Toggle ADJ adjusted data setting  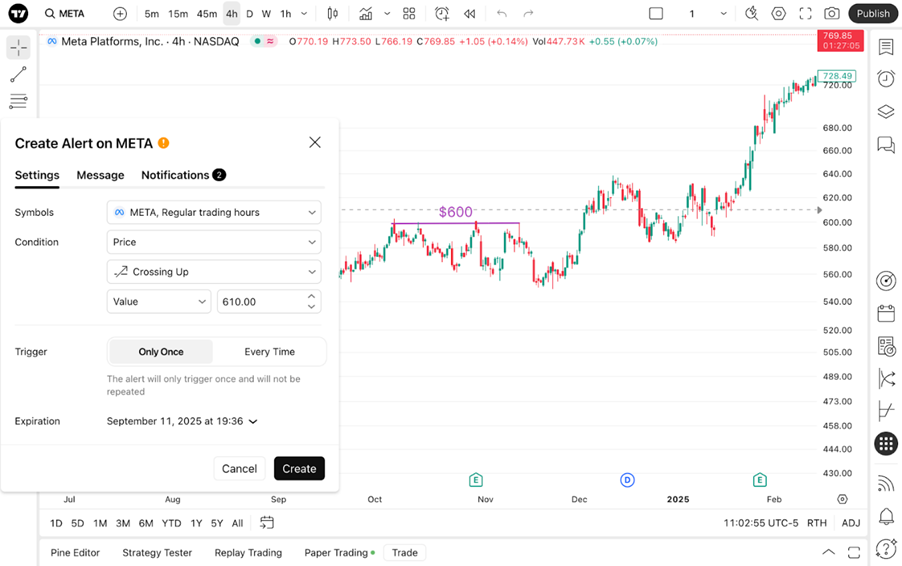pyautogui.click(x=851, y=523)
